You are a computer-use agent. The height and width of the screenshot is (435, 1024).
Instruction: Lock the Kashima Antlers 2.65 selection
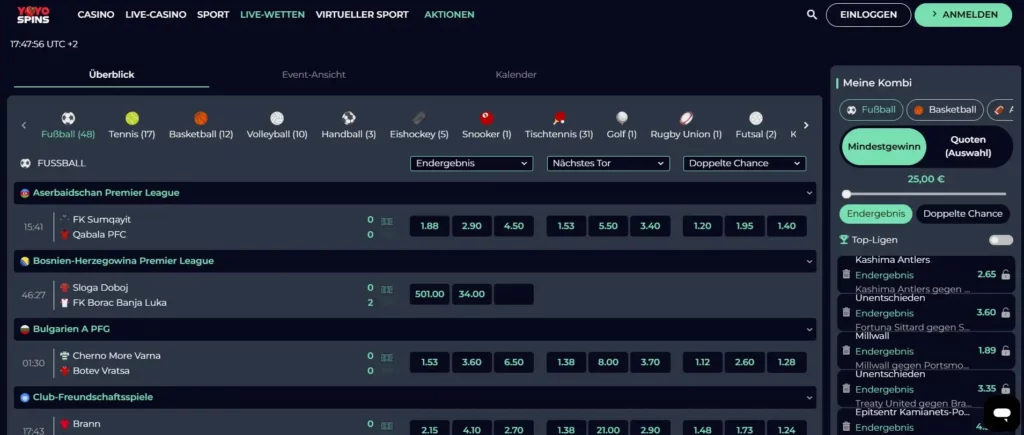pos(1006,274)
